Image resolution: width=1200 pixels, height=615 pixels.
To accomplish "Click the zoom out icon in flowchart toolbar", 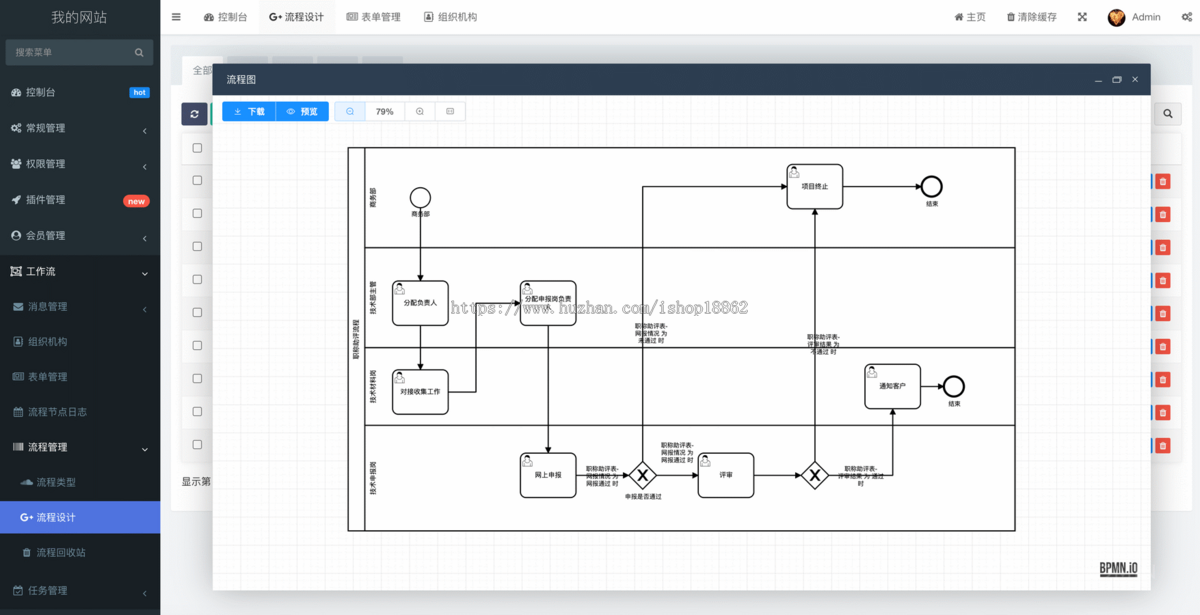I will pos(350,112).
